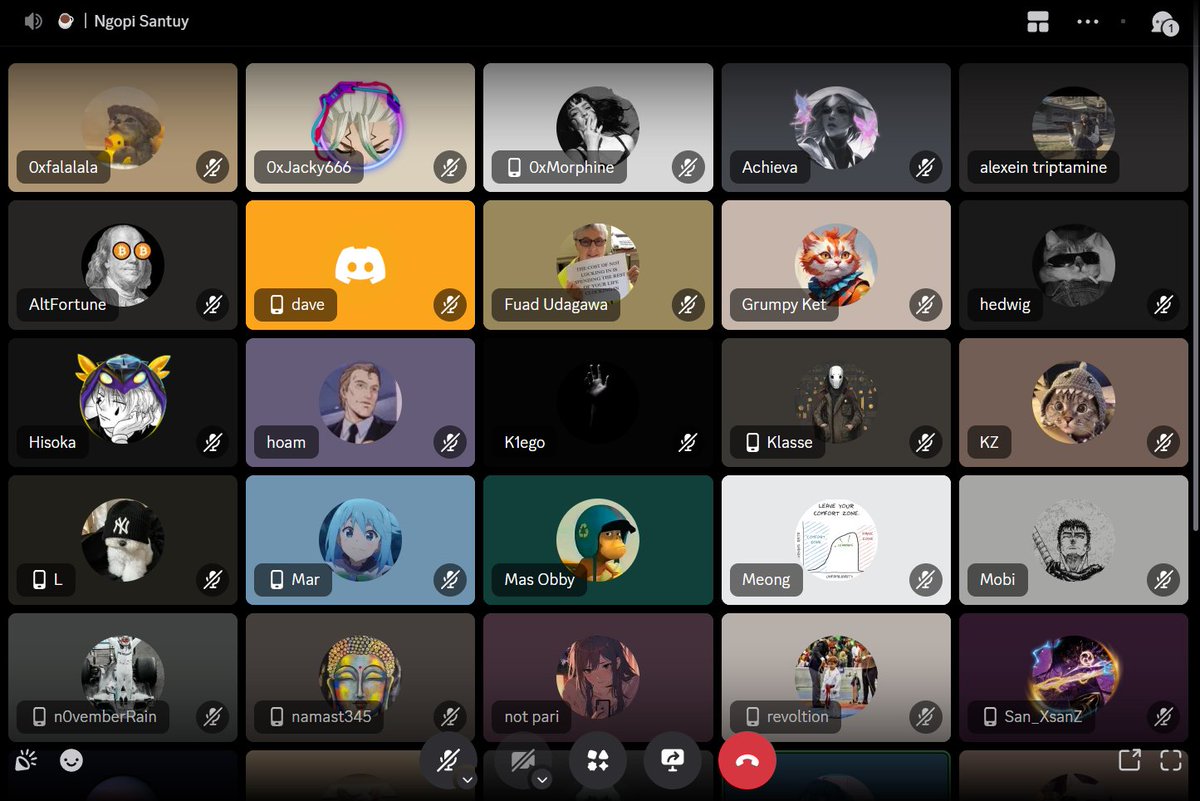
Task: Select alexein triptamine's avatar
Action: 1074,127
